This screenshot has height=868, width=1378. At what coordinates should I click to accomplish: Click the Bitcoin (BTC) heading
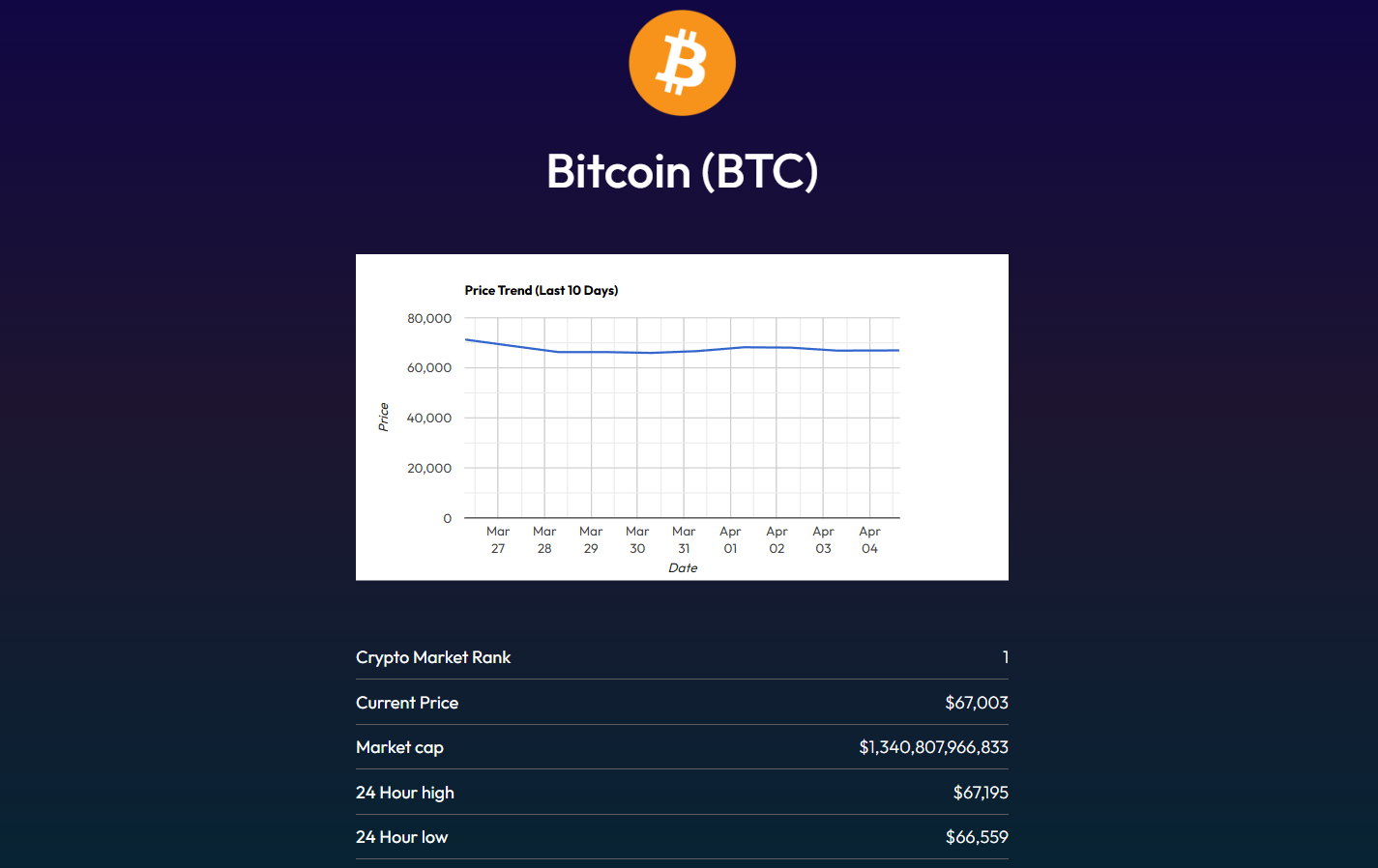pyautogui.click(x=682, y=172)
